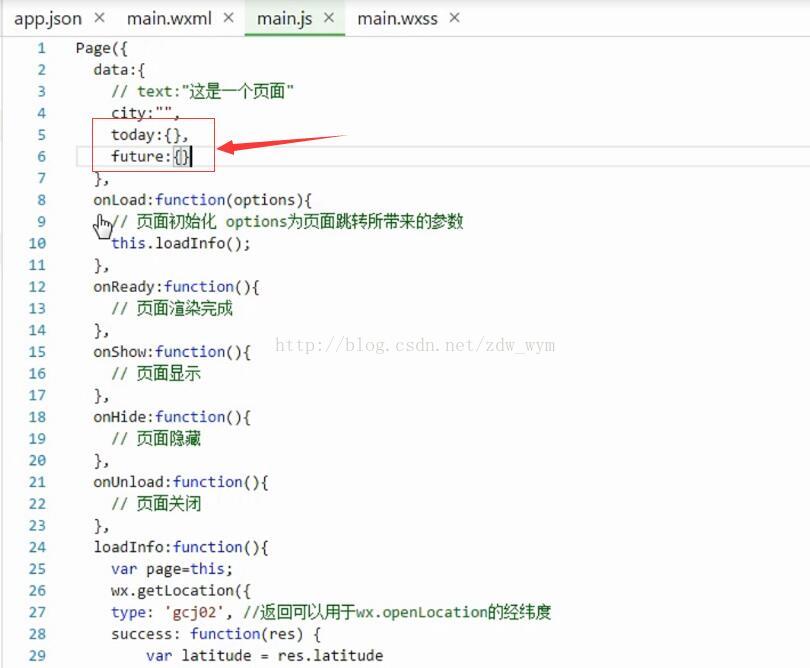Click the 'onHide:function(){' line
This screenshot has height=668, width=810.
(x=172, y=417)
